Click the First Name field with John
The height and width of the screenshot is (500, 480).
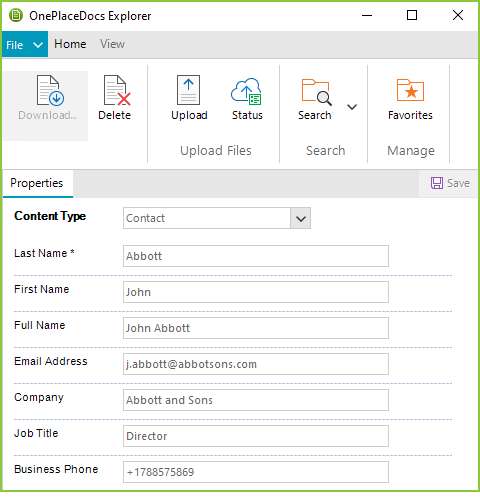coord(256,292)
